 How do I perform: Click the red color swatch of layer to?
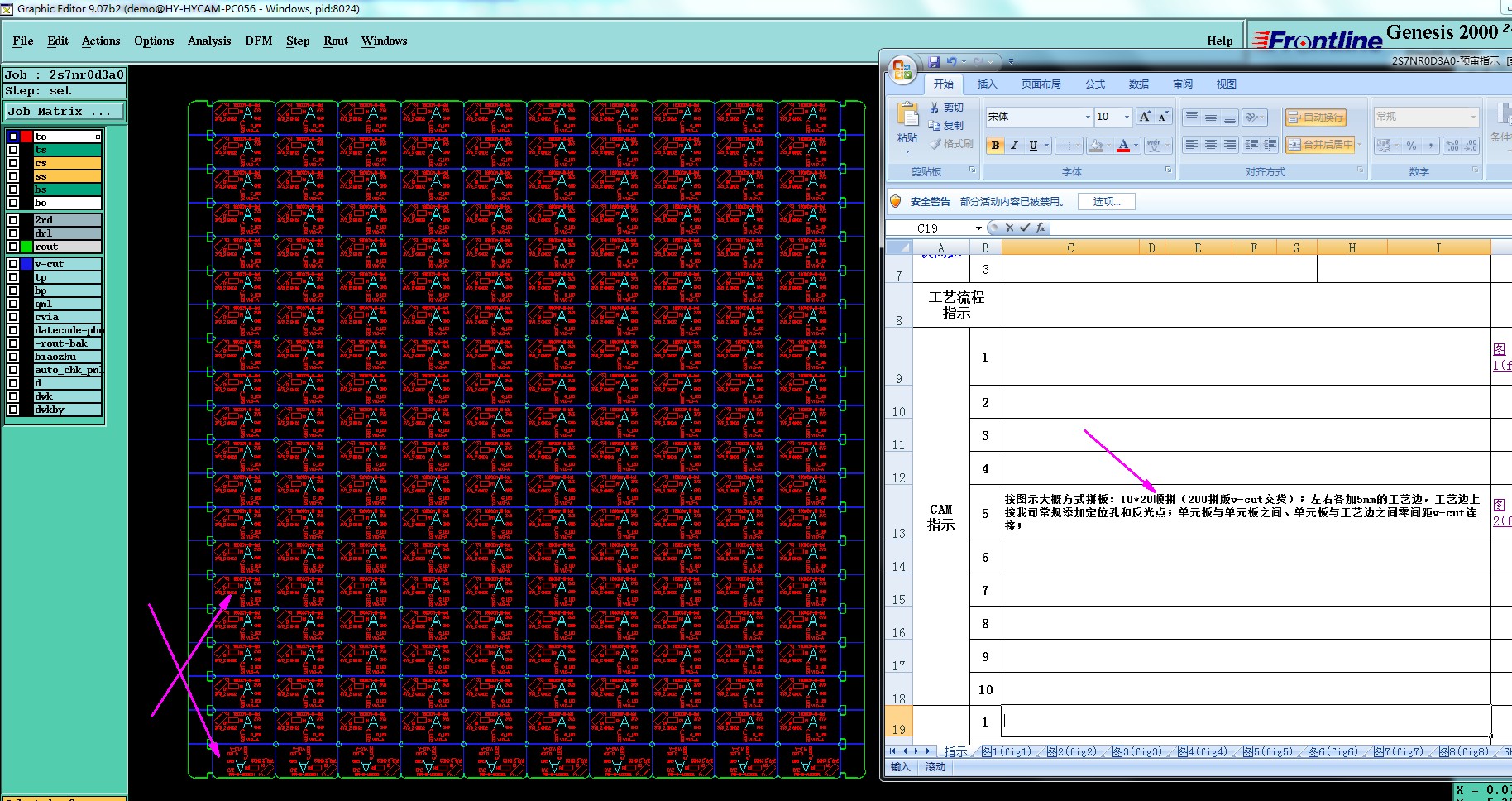[x=26, y=137]
